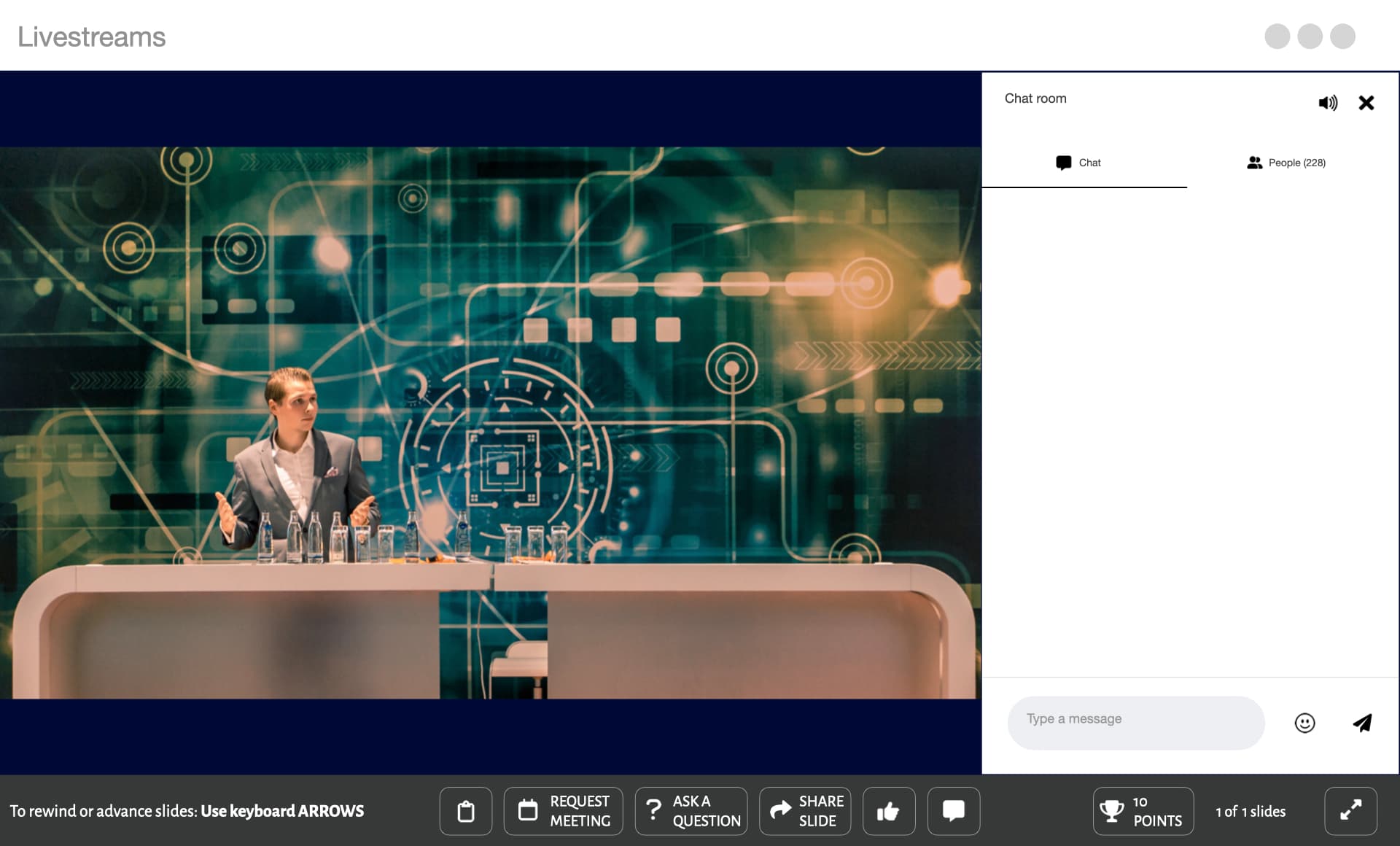Click the clipboard notes icon
1400x846 pixels.
[465, 811]
